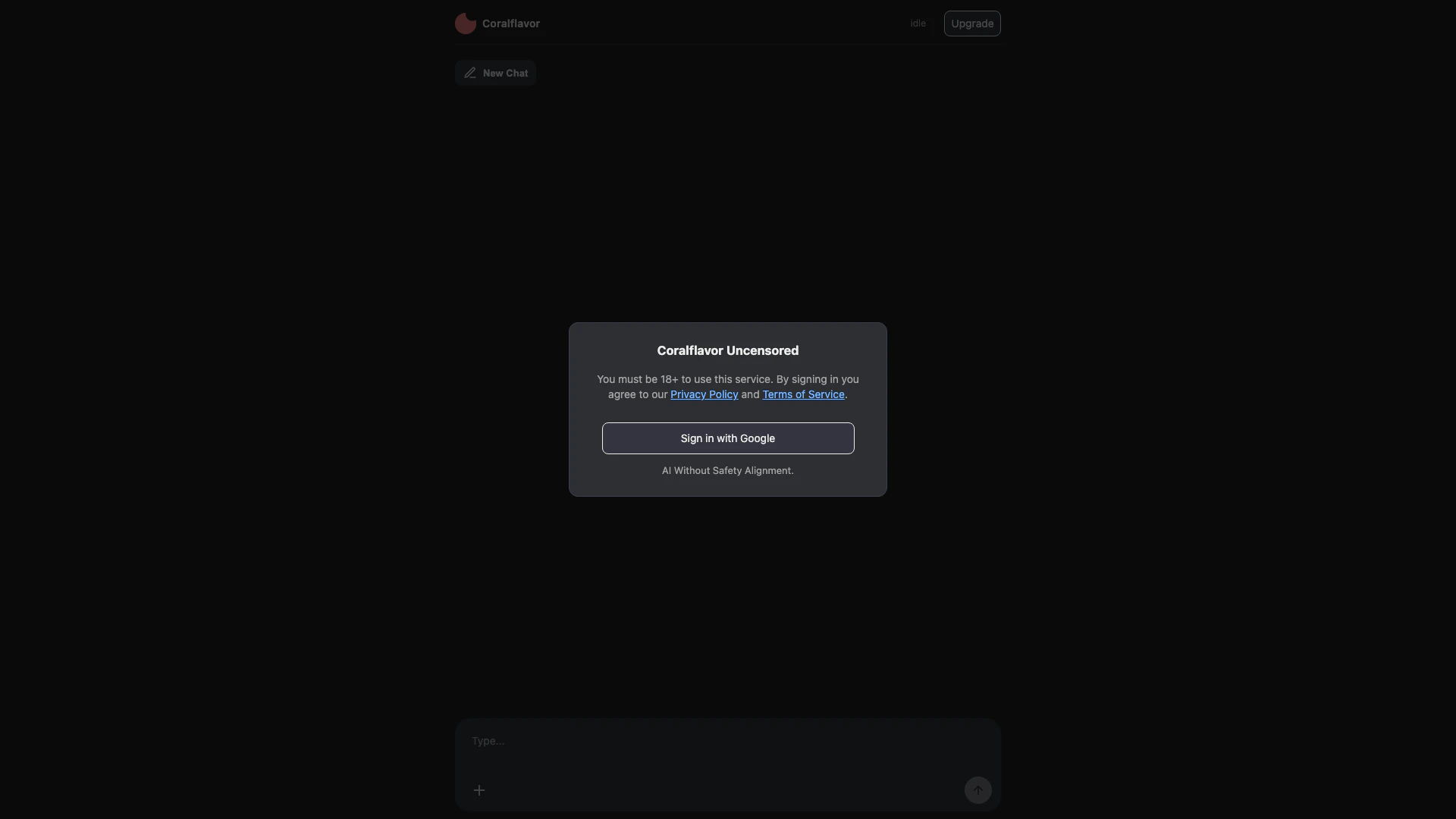Open the Upgrade plan button
1456x819 pixels.
pos(972,24)
